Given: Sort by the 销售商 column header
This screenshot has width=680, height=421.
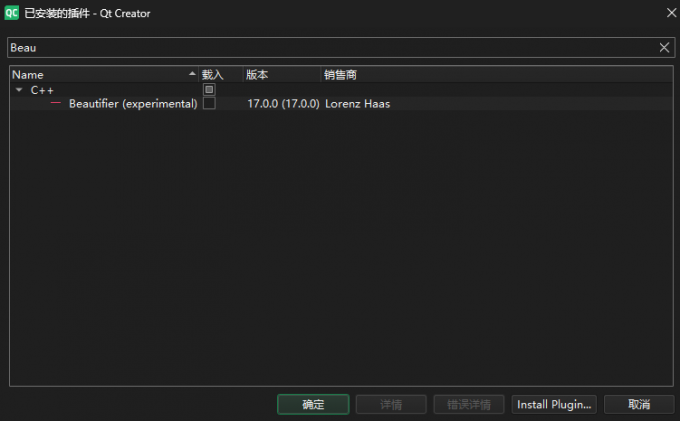Looking at the screenshot, I should point(341,74).
